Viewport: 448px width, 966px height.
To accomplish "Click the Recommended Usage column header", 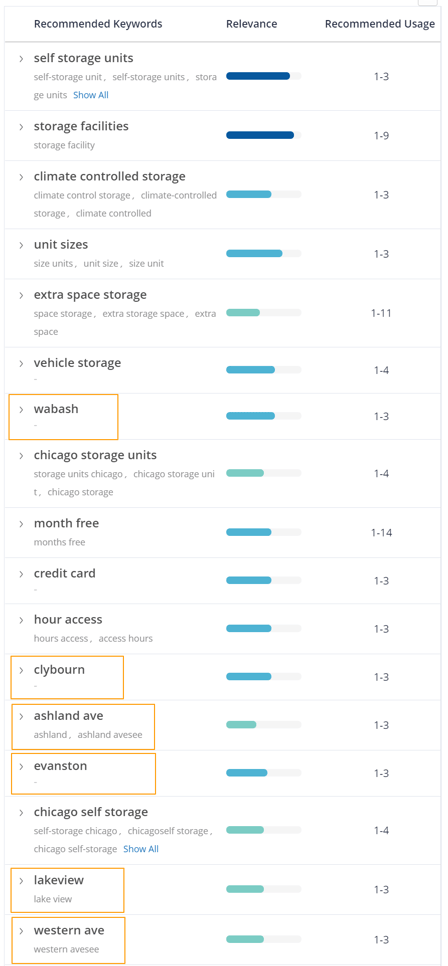I will pyautogui.click(x=380, y=24).
